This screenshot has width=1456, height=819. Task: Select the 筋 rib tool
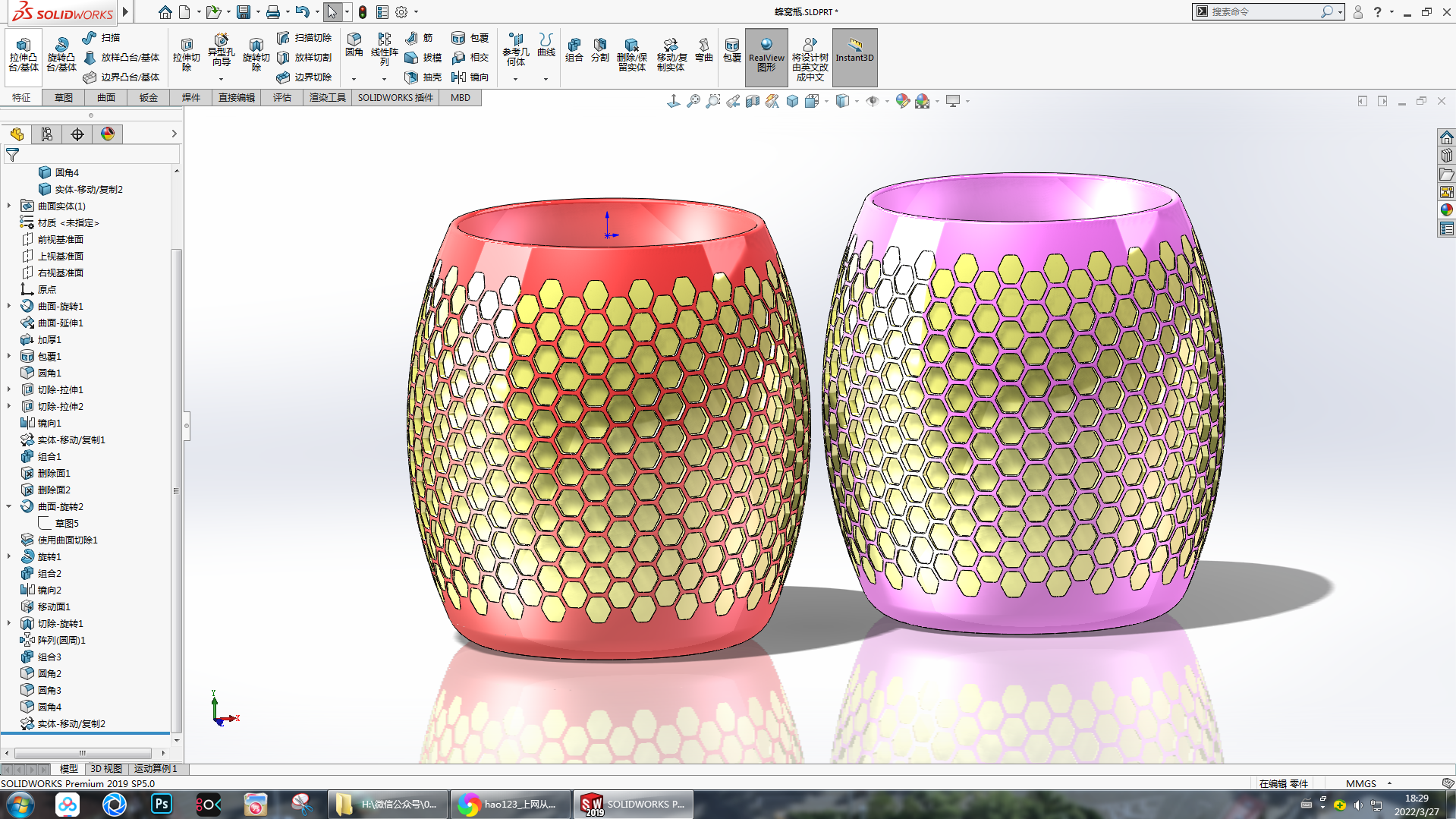(x=419, y=37)
